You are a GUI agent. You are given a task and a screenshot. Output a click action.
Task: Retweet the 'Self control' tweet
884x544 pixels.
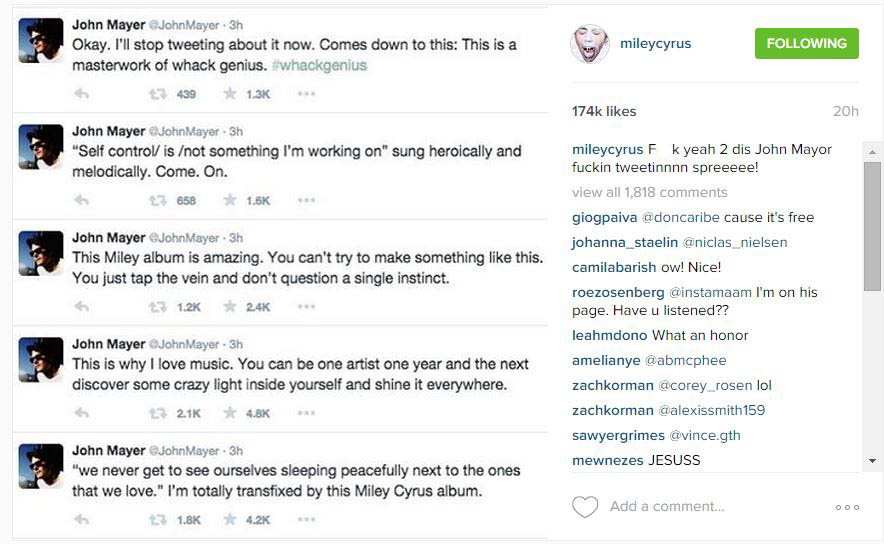pos(158,200)
